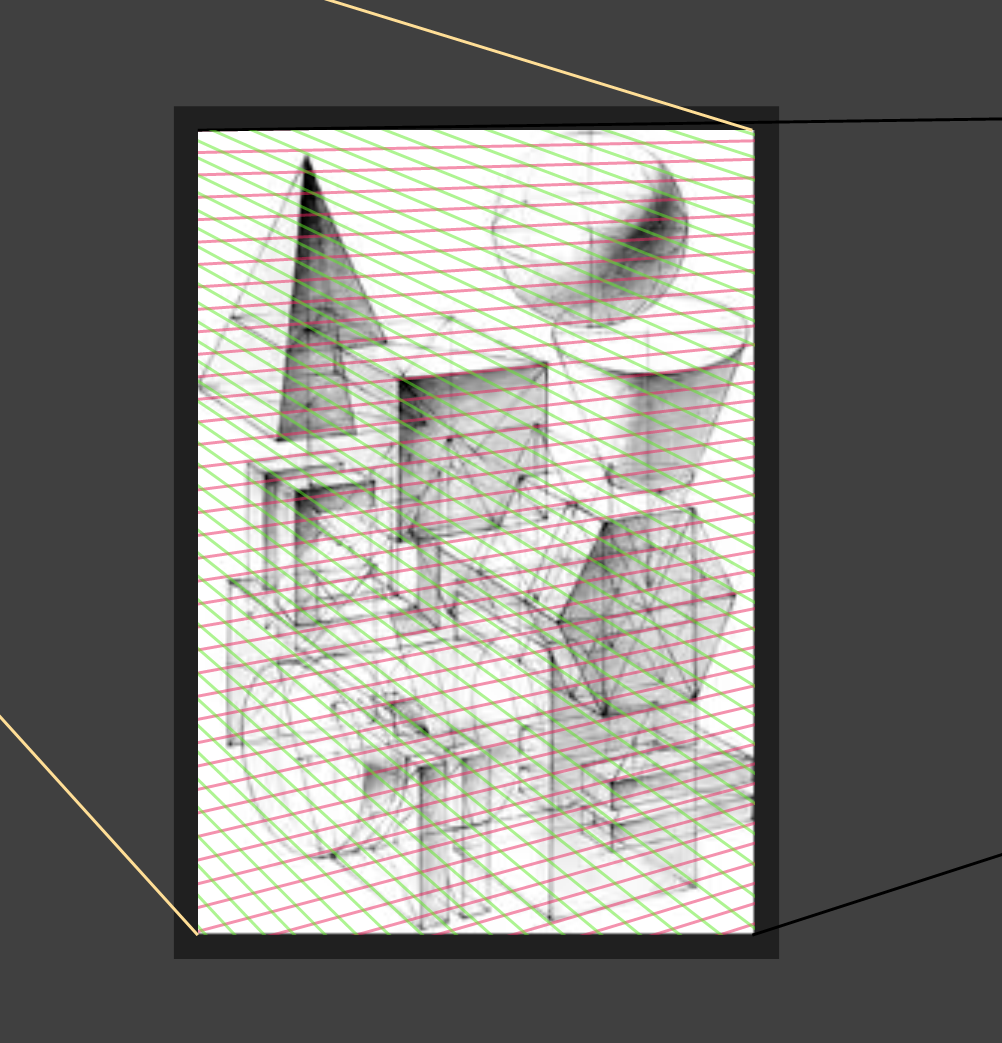The image size is (1002, 1043).
Task: Select the geometric shapes sketch reference image
Action: 476,532
